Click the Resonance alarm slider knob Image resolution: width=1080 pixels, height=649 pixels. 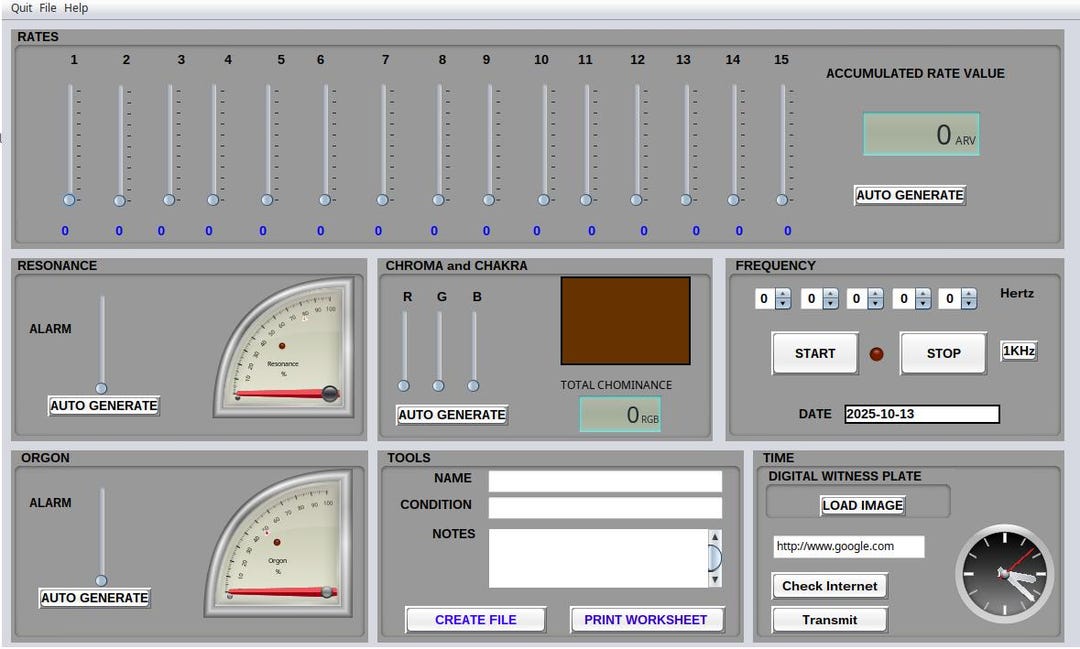point(101,388)
